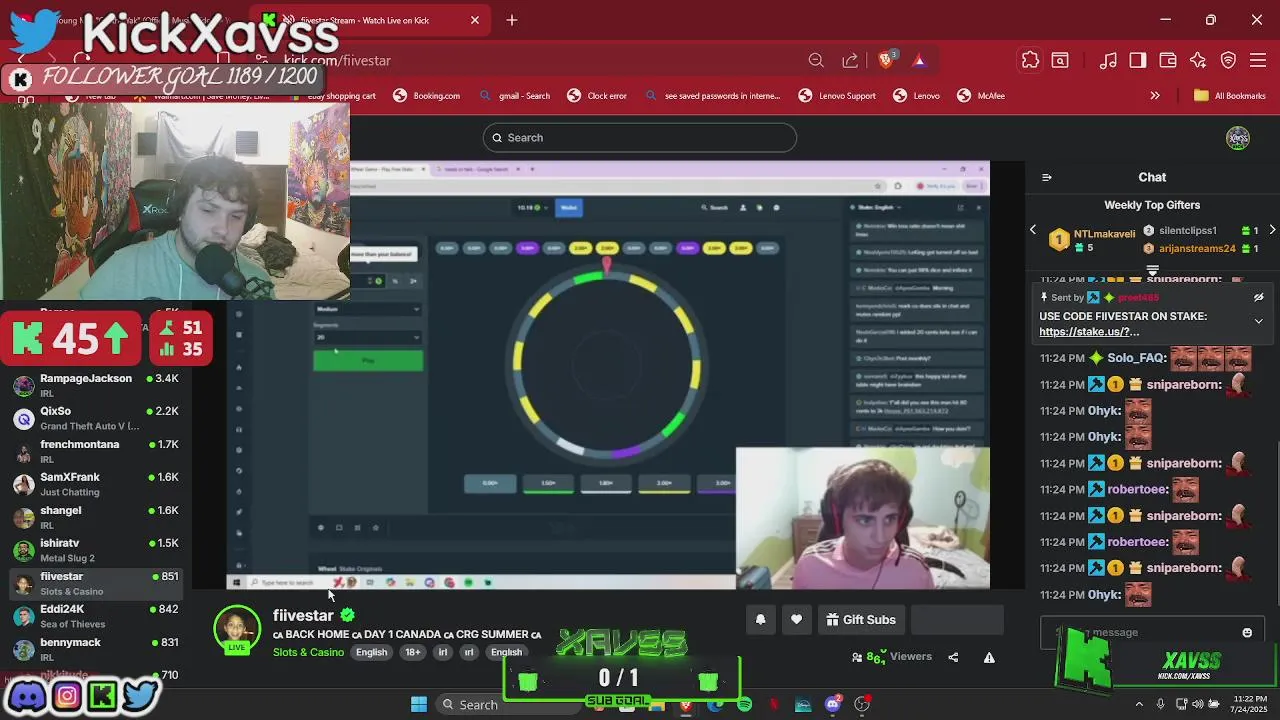The height and width of the screenshot is (720, 1280).
Task: Open Brave Shields lion icon
Action: [x=886, y=60]
